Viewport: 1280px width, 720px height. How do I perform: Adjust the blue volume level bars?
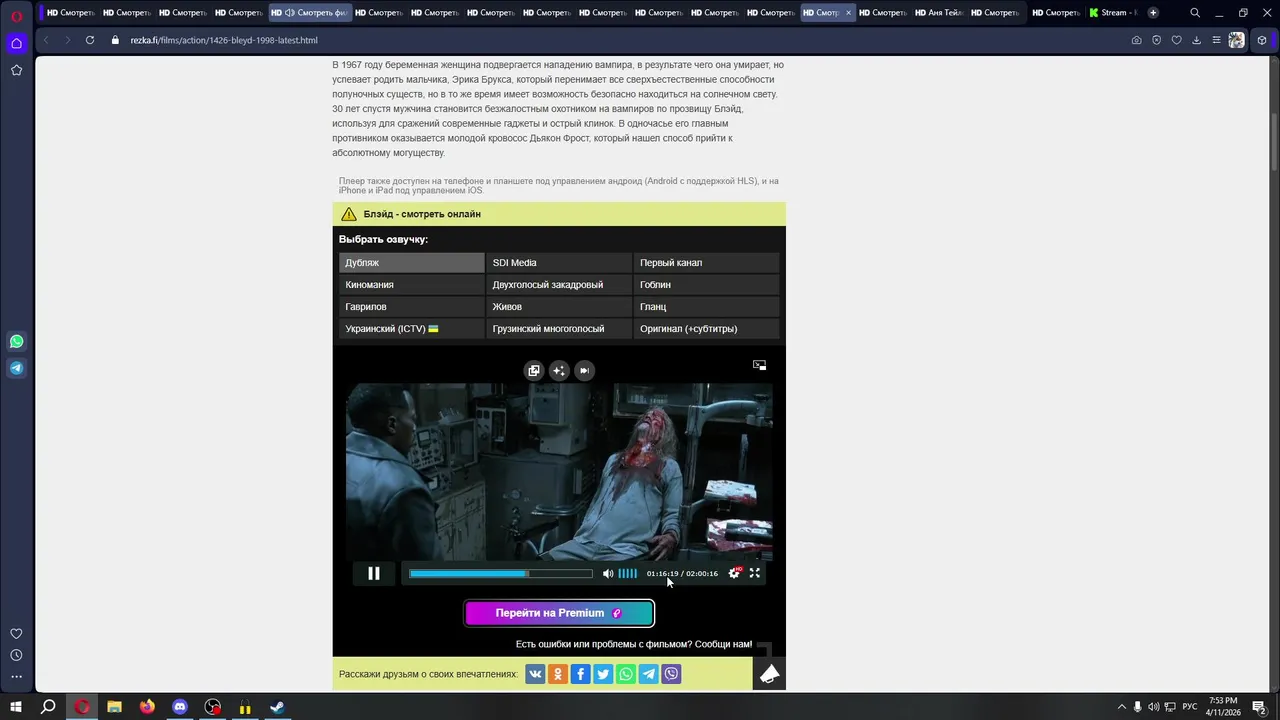(x=627, y=573)
